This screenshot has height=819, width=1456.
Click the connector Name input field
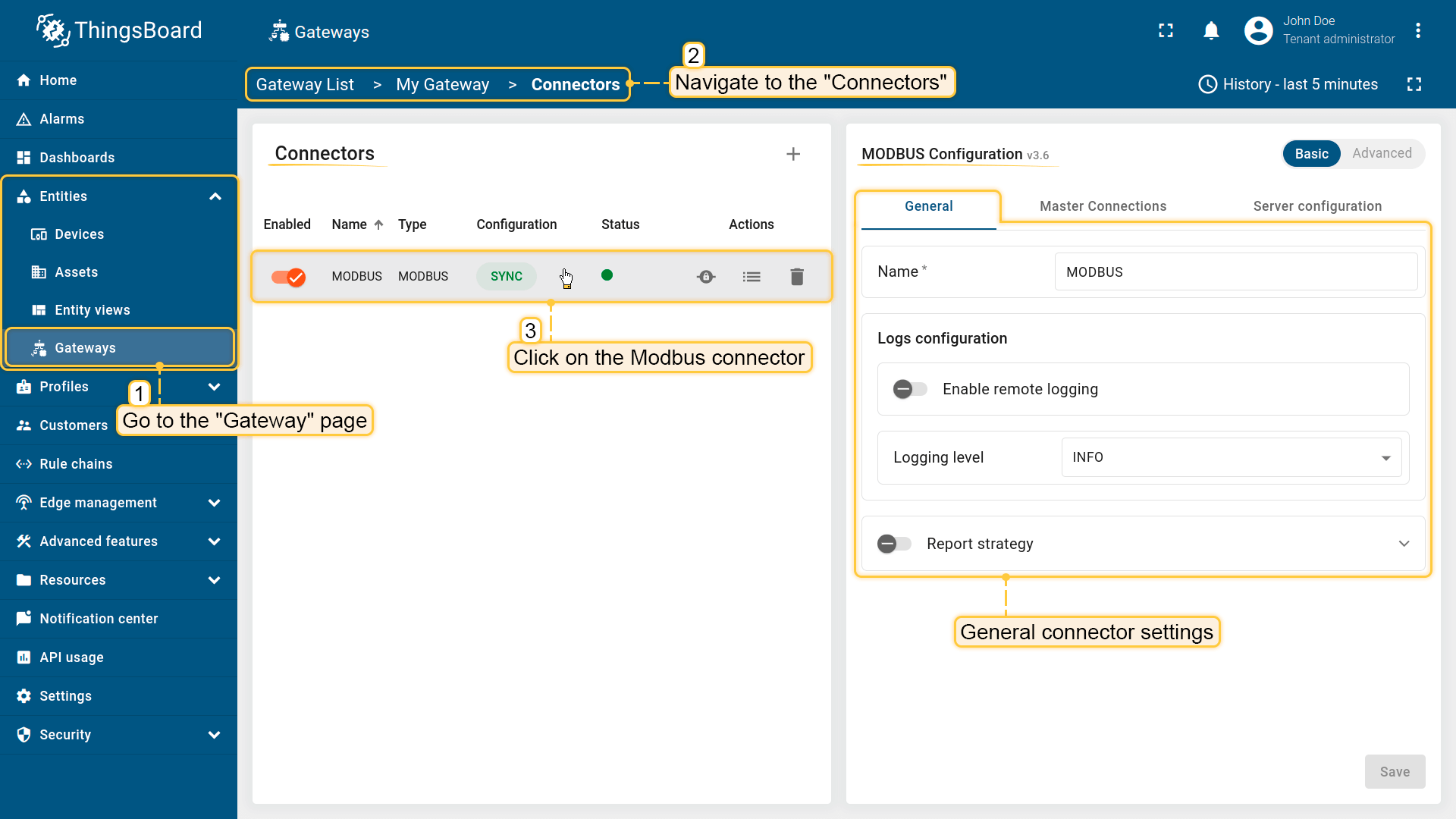(x=1235, y=271)
